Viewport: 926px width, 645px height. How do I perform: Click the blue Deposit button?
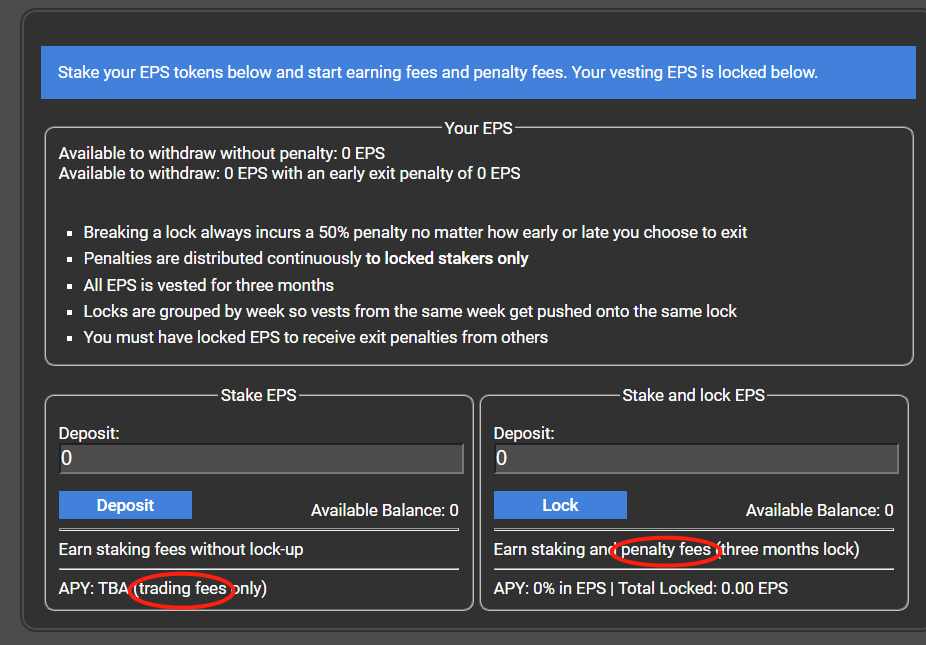125,505
